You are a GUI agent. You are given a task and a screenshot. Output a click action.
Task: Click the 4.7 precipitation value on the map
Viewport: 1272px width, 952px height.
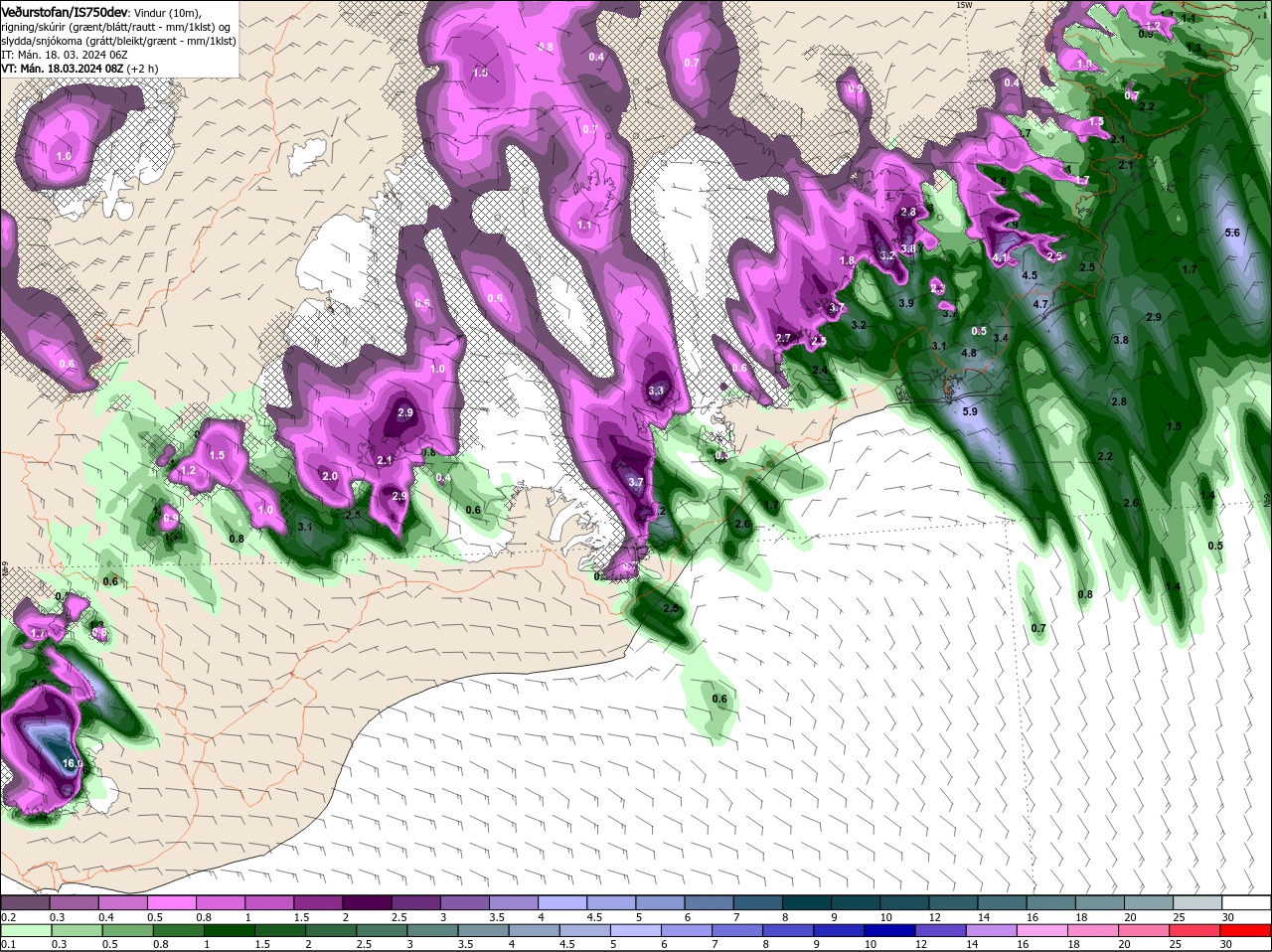(1040, 304)
